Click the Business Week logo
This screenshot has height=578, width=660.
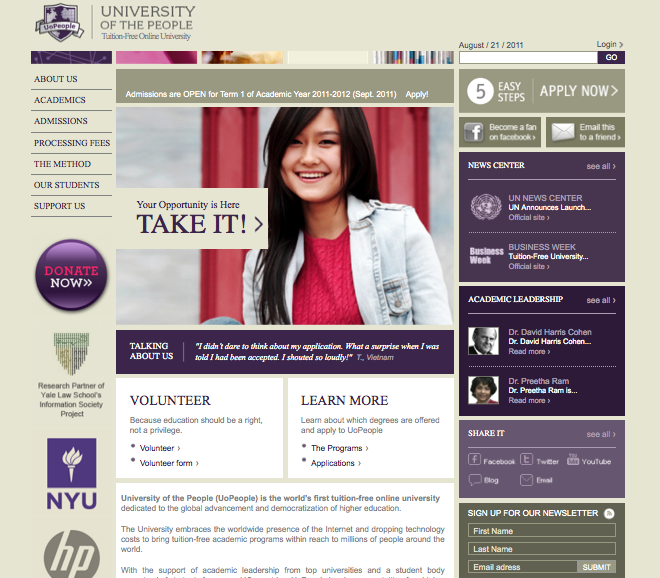pos(486,256)
